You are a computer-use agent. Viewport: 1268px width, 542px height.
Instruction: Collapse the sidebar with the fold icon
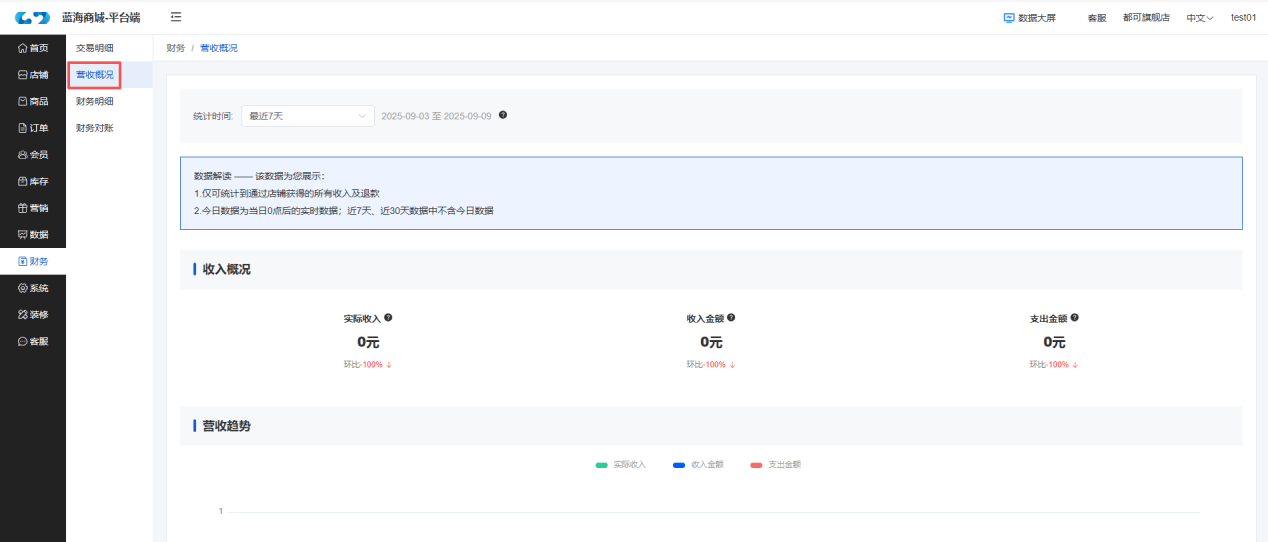point(176,17)
